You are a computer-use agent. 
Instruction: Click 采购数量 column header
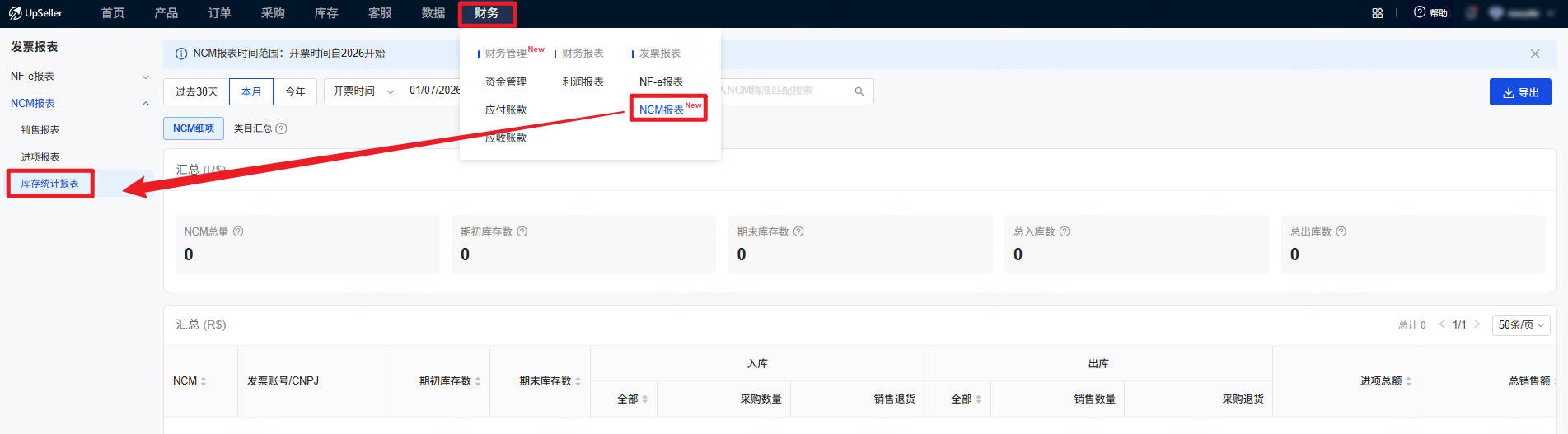[x=761, y=399]
